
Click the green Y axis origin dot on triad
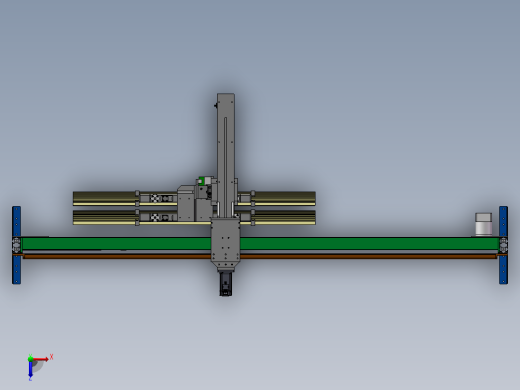click(30, 359)
